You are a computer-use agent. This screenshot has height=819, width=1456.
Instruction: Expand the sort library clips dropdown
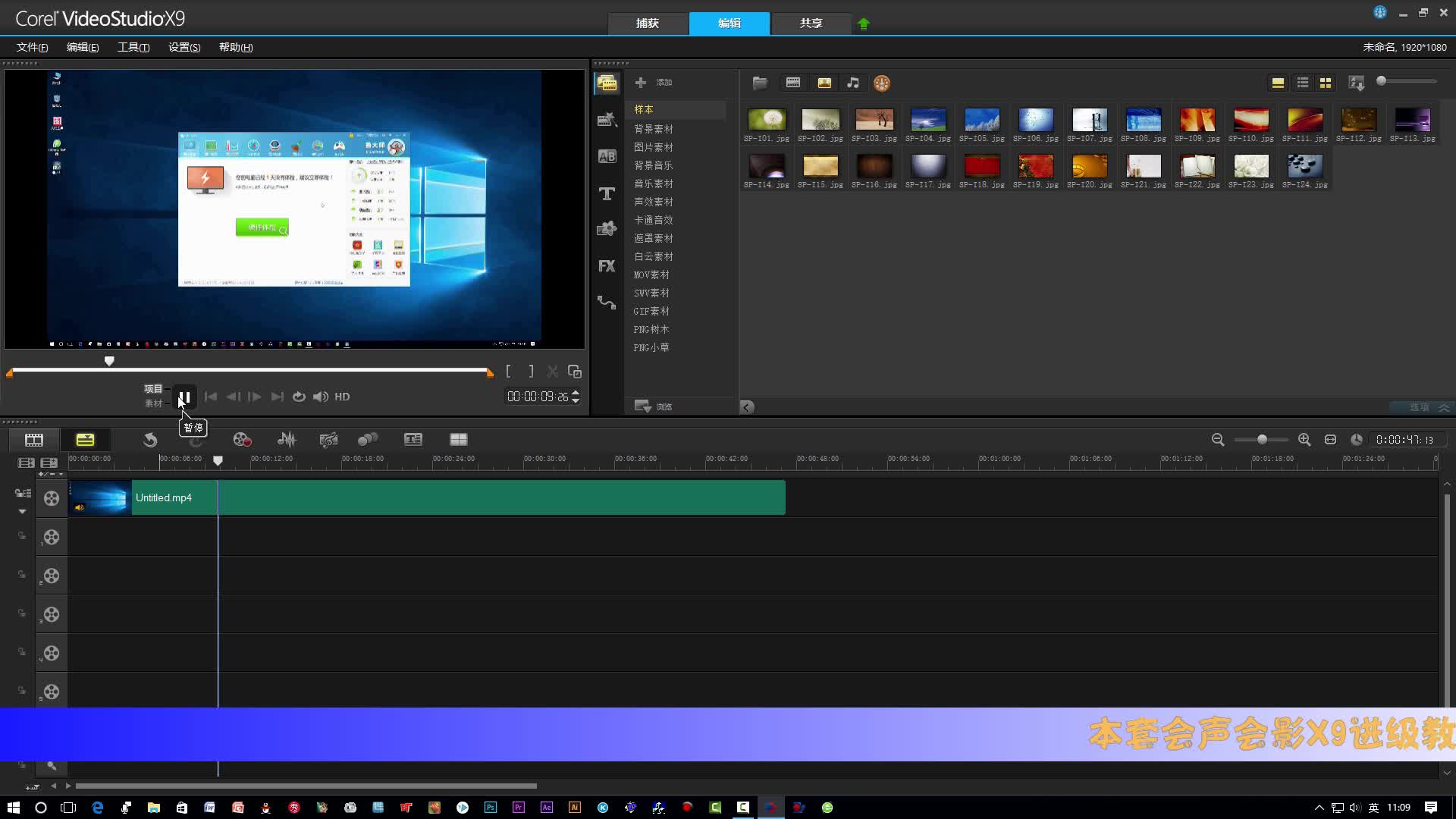point(1356,83)
